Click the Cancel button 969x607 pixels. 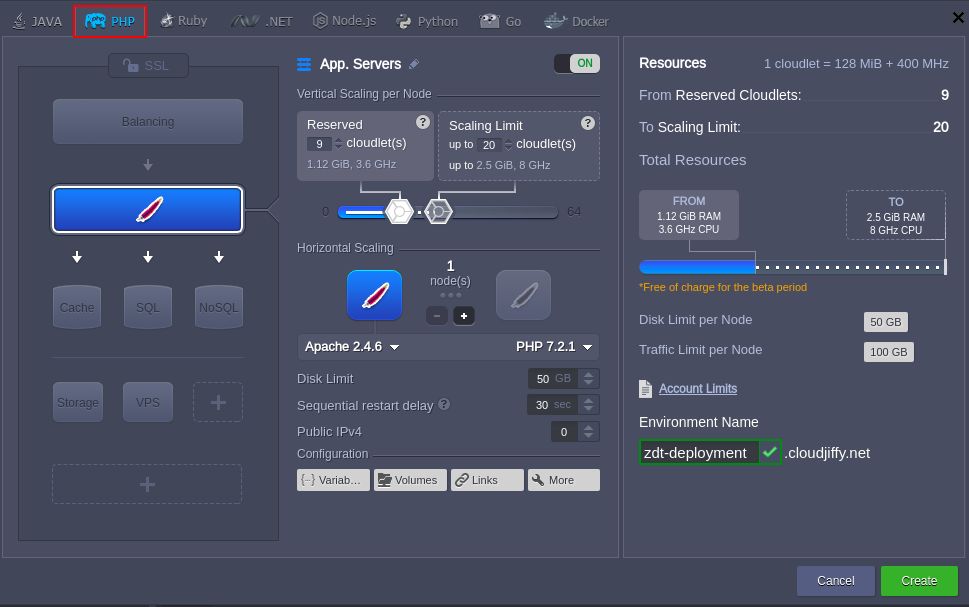click(x=836, y=581)
